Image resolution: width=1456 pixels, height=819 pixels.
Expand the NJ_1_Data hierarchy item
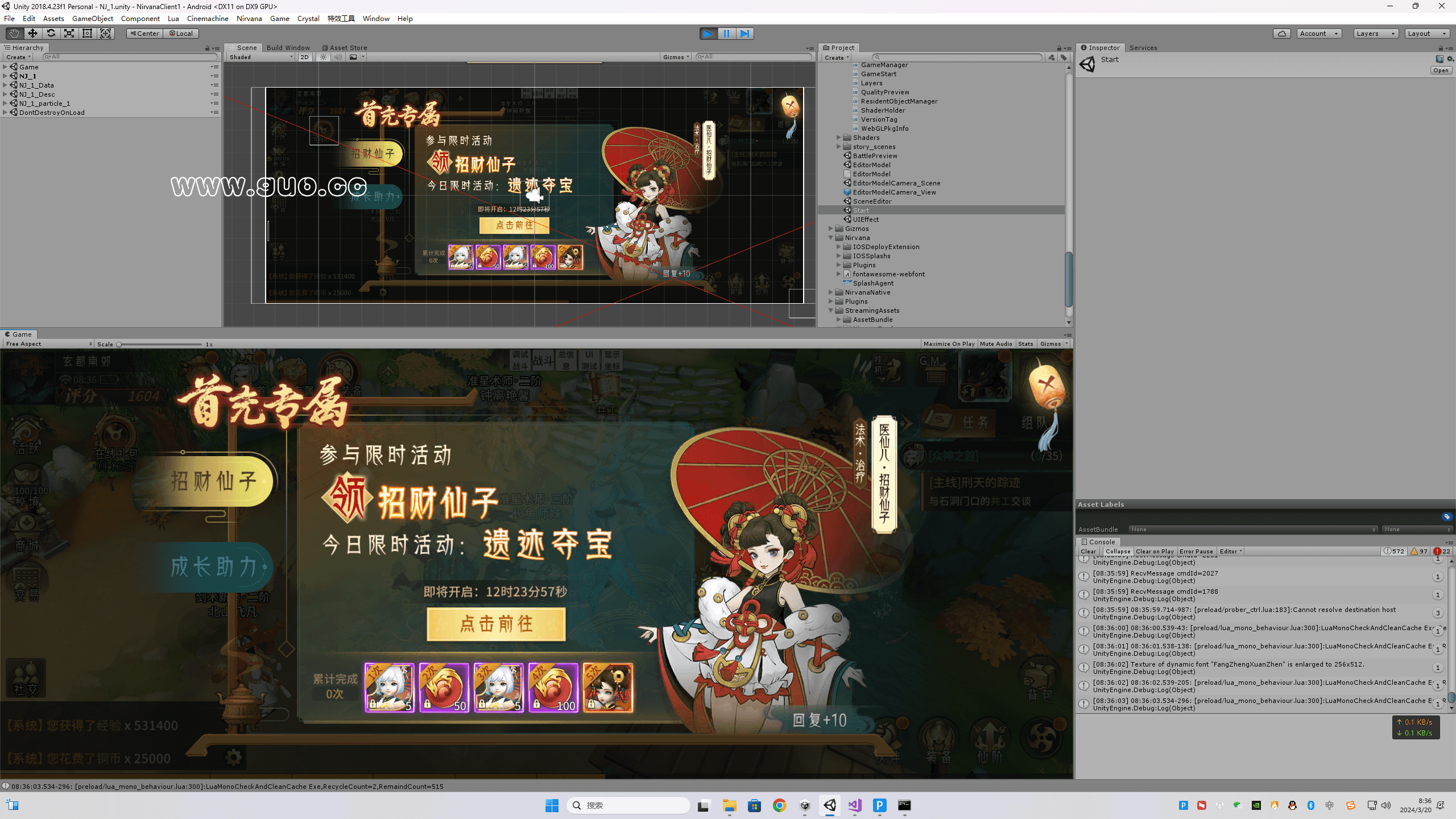point(5,85)
